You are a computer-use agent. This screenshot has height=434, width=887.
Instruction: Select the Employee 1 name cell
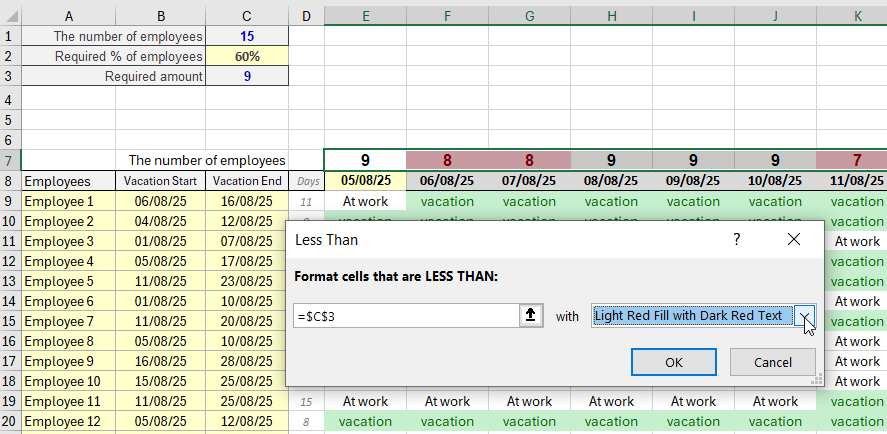[x=67, y=201]
